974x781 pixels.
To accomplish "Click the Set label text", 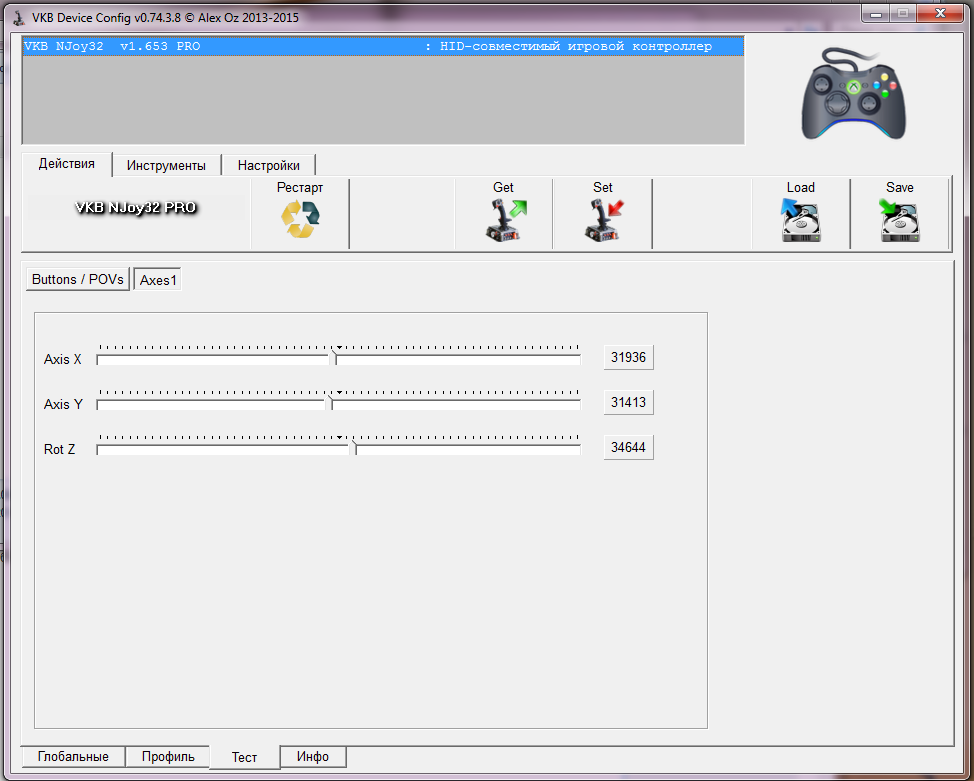I will coord(603,187).
